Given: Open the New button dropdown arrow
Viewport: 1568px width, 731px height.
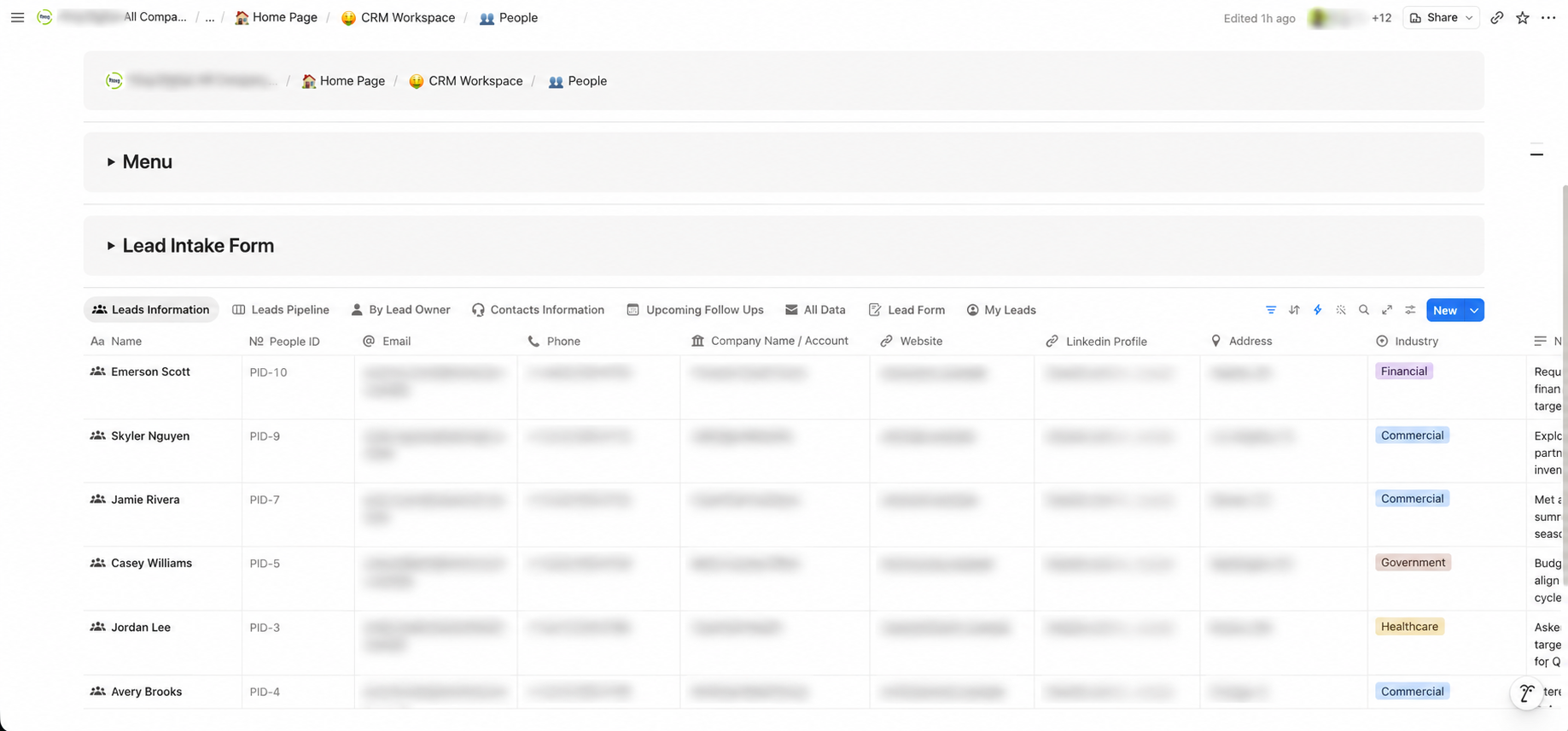Looking at the screenshot, I should tap(1474, 310).
